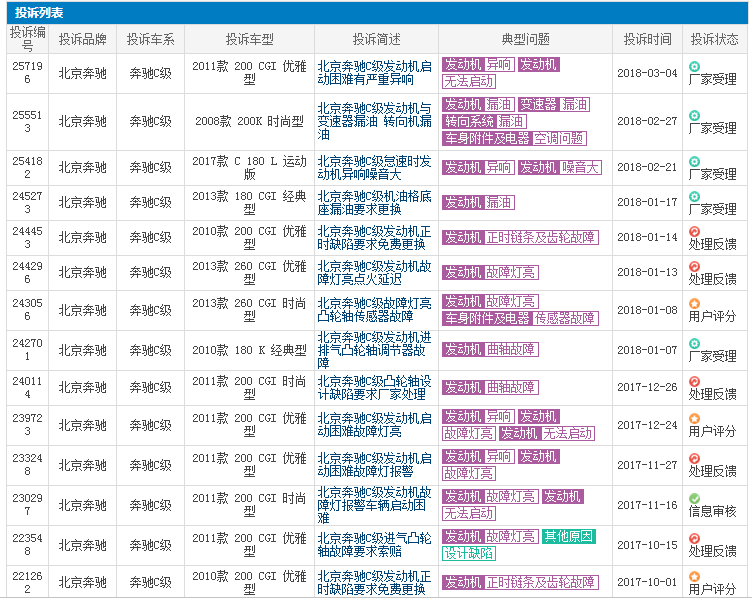Screen dimensions: 752x598
Task: Click the 处理反馈 icon dated 2018-01-14
Action: 694,231
